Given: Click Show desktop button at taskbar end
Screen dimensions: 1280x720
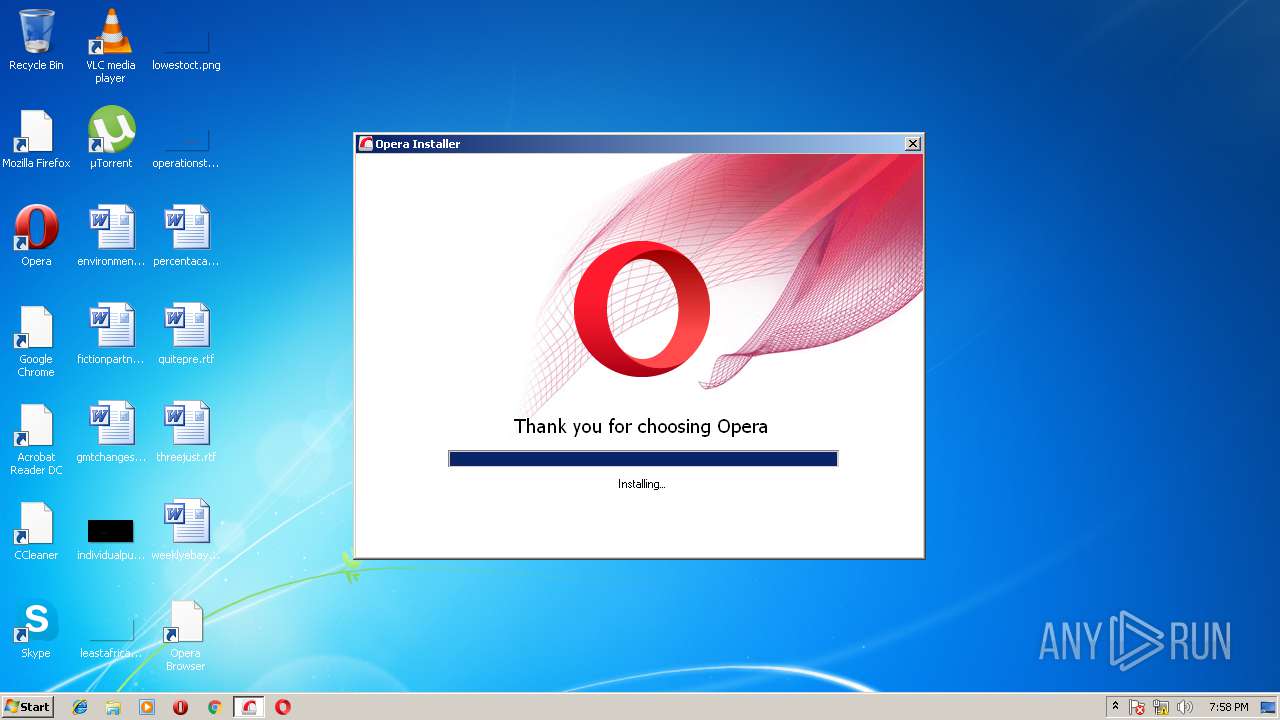Looking at the screenshot, I should click(x=1269, y=707).
